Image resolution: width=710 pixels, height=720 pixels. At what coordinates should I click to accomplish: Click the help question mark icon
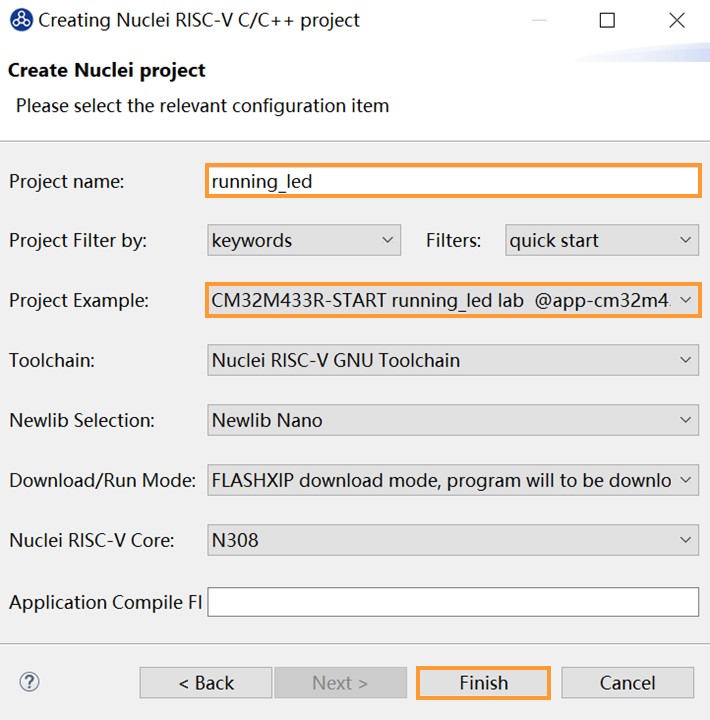point(29,682)
